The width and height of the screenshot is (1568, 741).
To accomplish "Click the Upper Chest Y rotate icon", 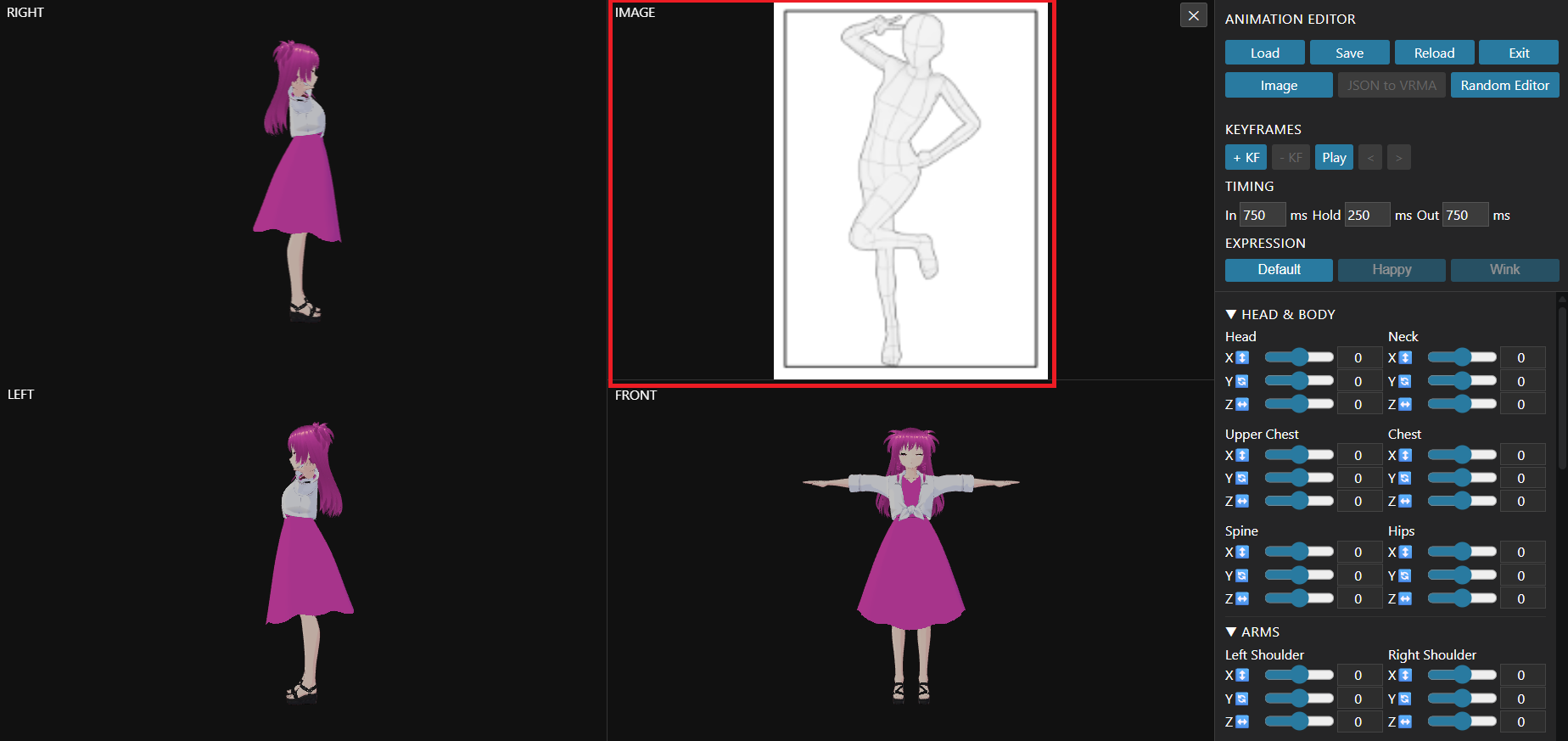I will [1242, 478].
